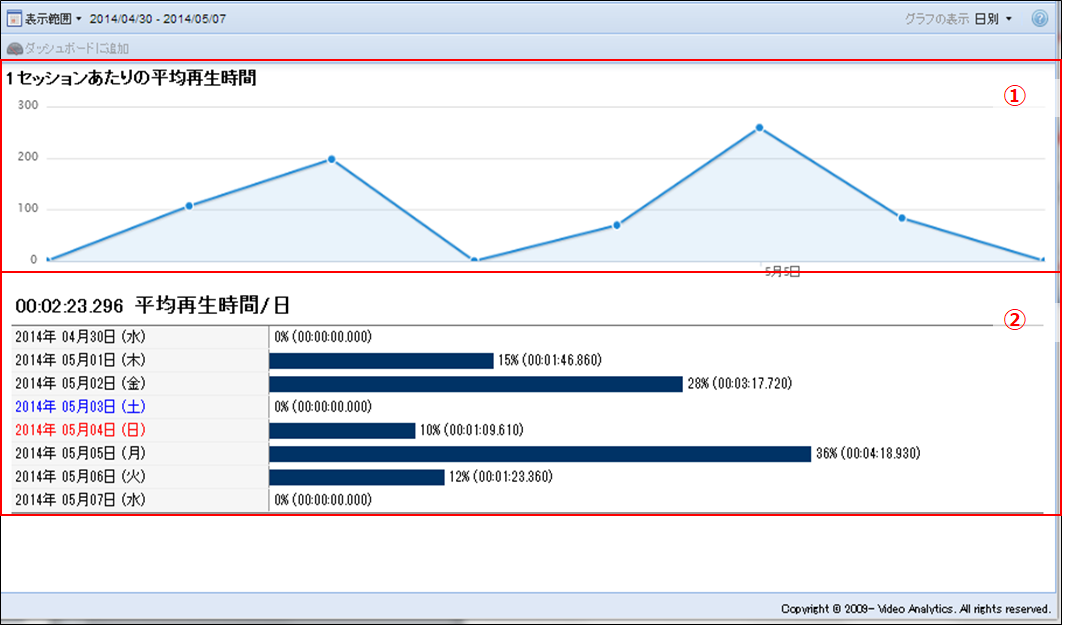
Task: Click the 10% bar for 05月04日
Action: click(342, 431)
